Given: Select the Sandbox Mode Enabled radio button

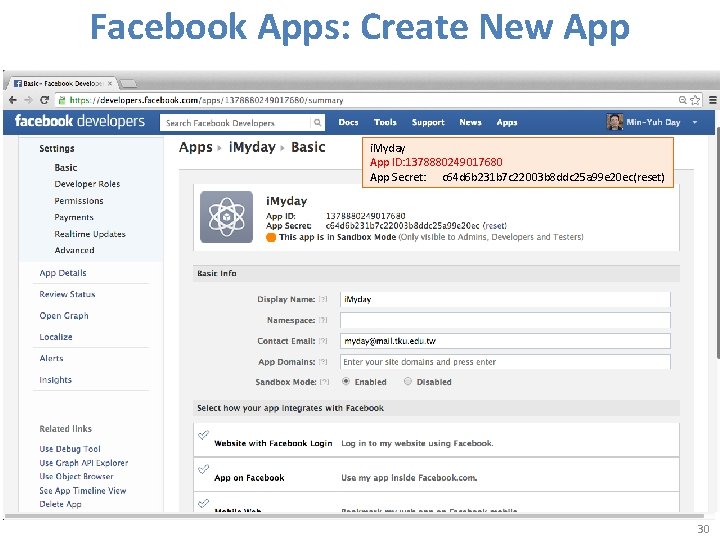Looking at the screenshot, I should coord(346,381).
